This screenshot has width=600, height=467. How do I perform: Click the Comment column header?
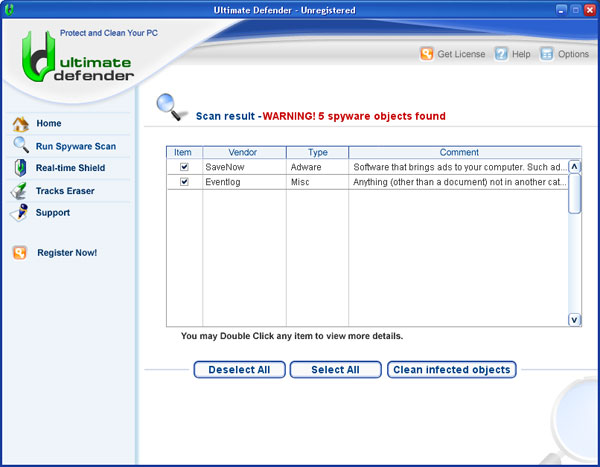[x=465, y=152]
